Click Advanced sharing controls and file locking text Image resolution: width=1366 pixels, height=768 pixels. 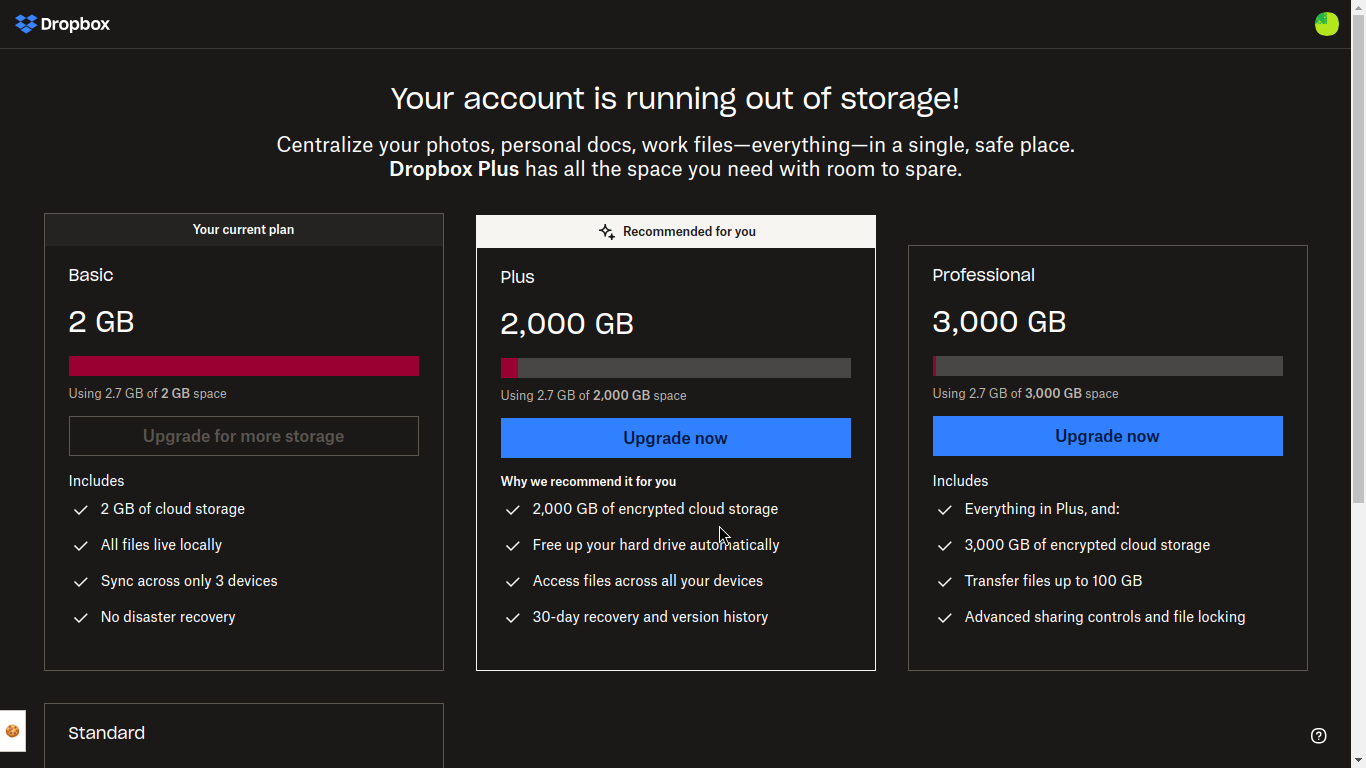1105,617
